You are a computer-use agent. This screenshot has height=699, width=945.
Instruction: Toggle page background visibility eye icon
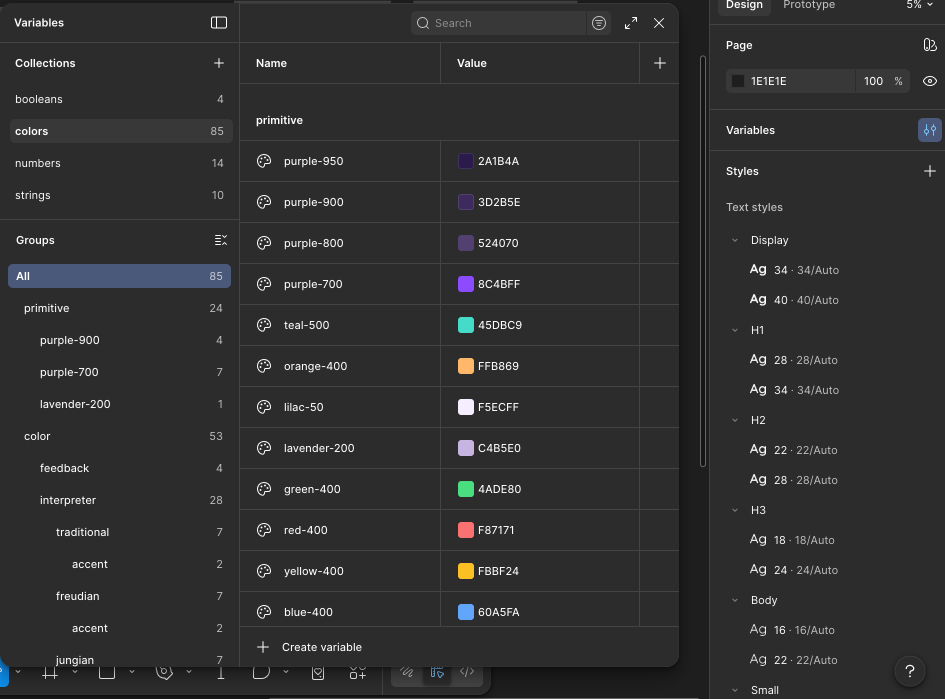pyautogui.click(x=929, y=81)
